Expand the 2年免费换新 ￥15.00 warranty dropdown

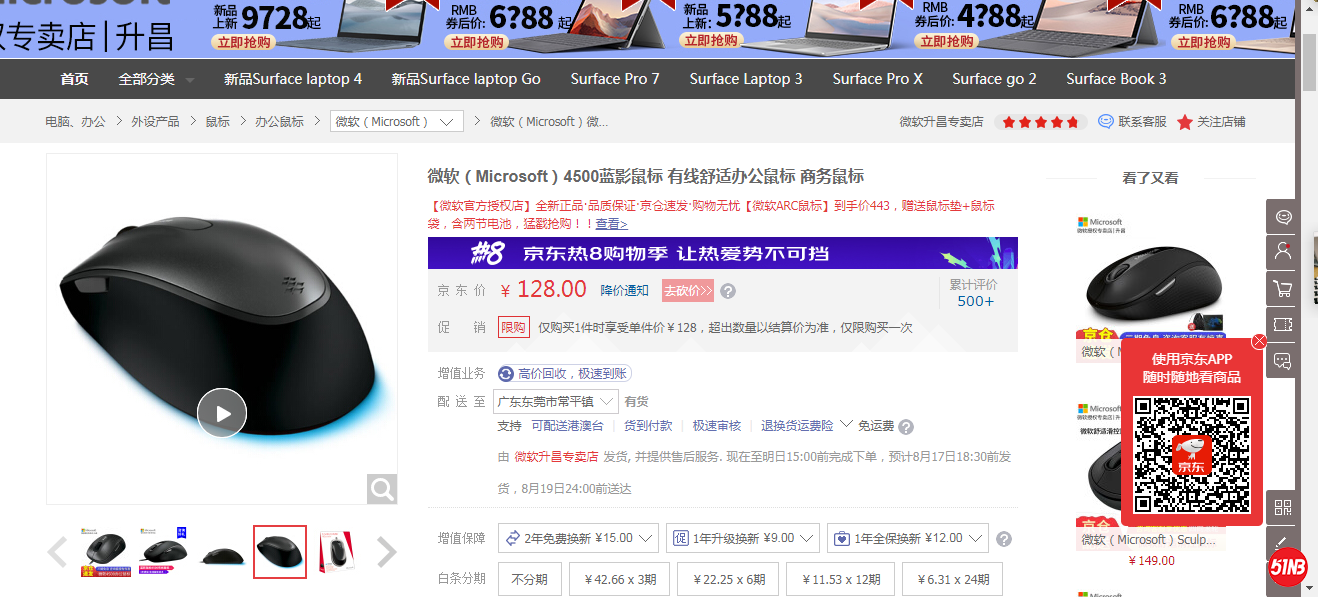[578, 538]
